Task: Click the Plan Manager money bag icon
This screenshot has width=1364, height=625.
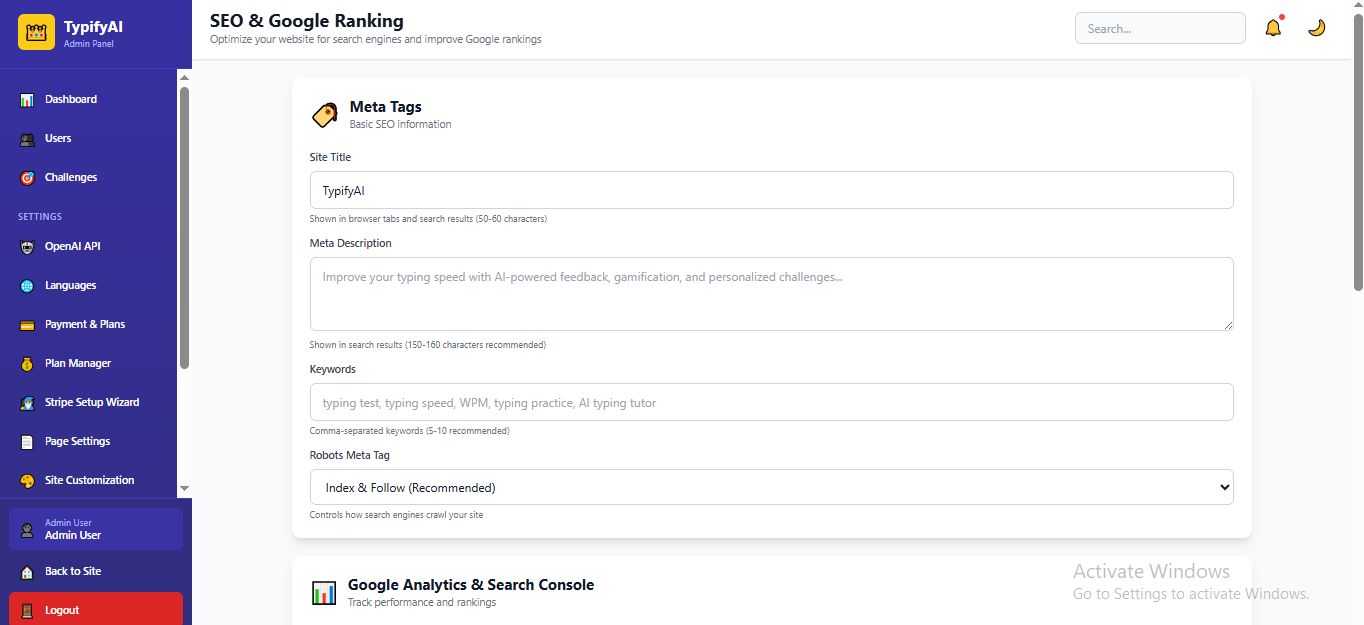Action: pyautogui.click(x=27, y=364)
